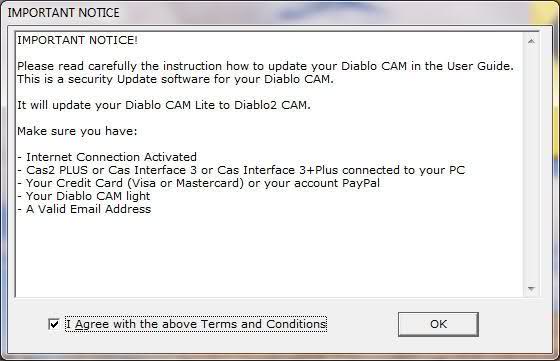Place cursor on the 'Please read carefully' line
Screen dimensions: 560x361
tap(265, 66)
